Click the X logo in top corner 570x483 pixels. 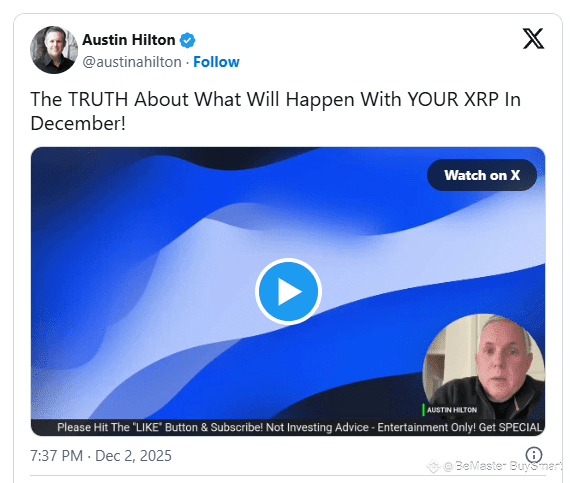click(x=533, y=39)
